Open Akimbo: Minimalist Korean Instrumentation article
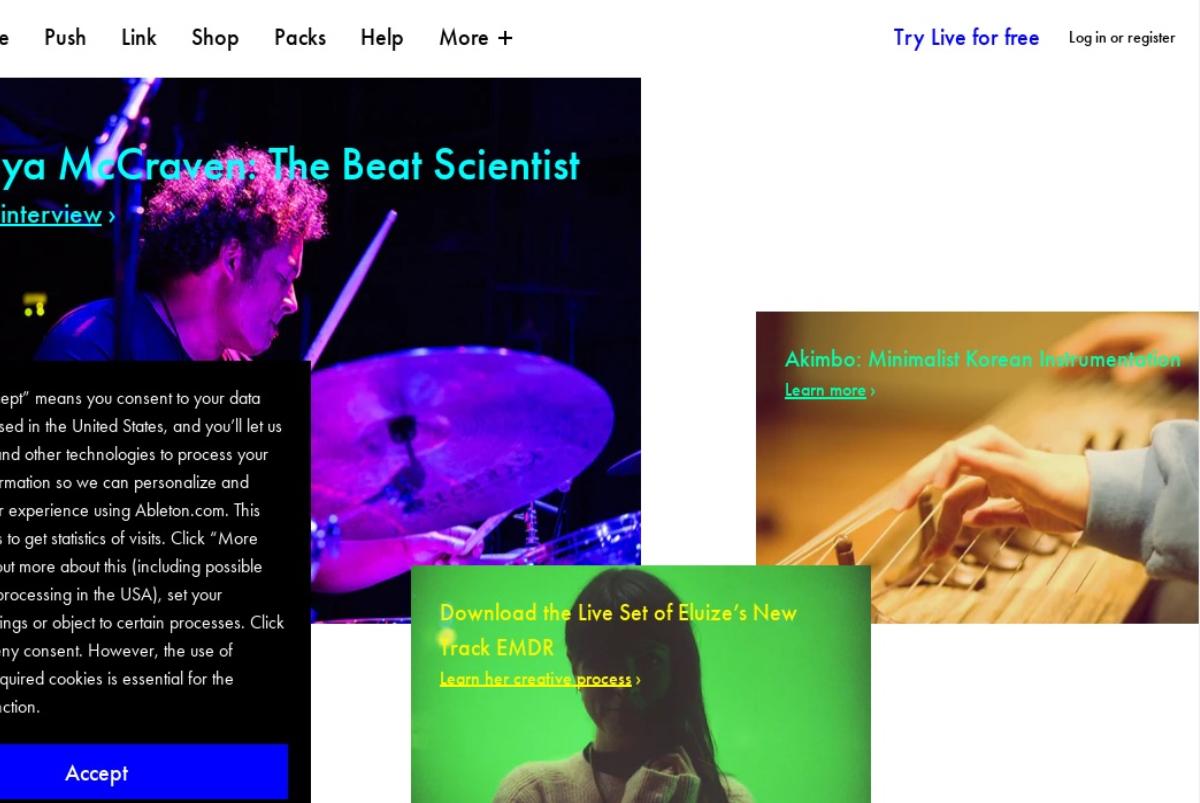Image resolution: width=1200 pixels, height=803 pixels. (x=982, y=358)
